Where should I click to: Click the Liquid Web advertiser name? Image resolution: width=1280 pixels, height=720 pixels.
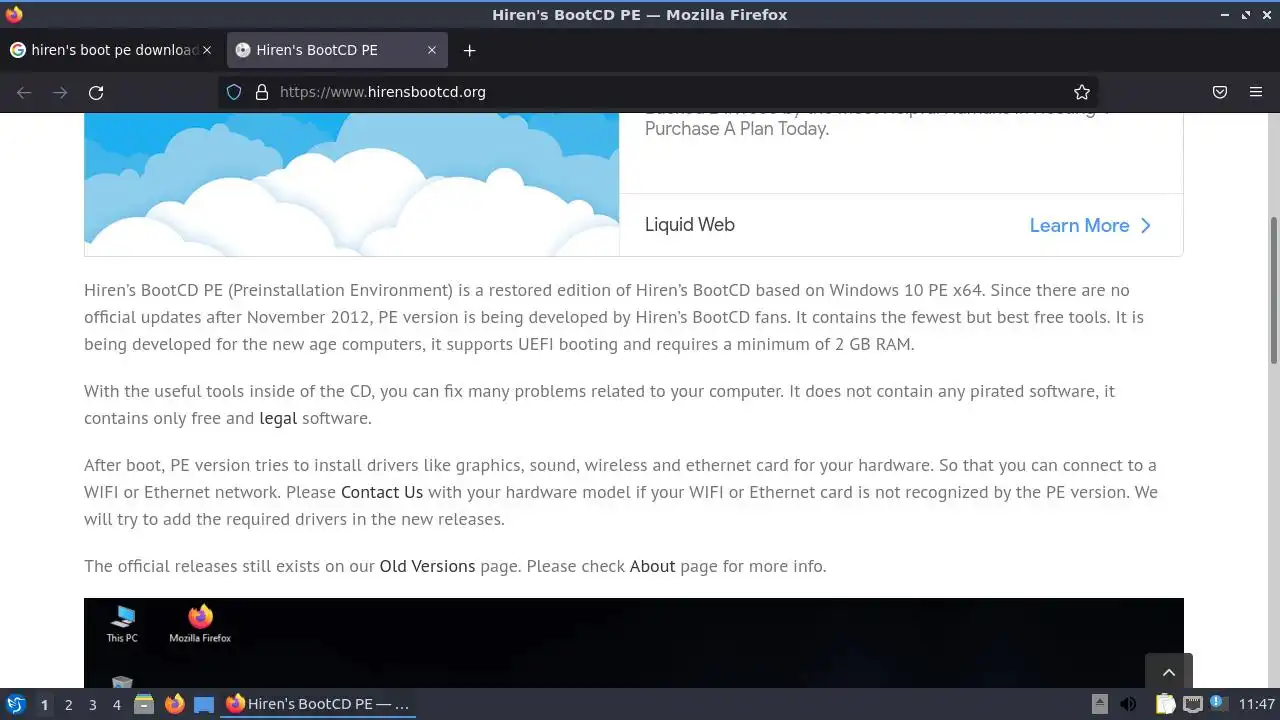point(690,225)
